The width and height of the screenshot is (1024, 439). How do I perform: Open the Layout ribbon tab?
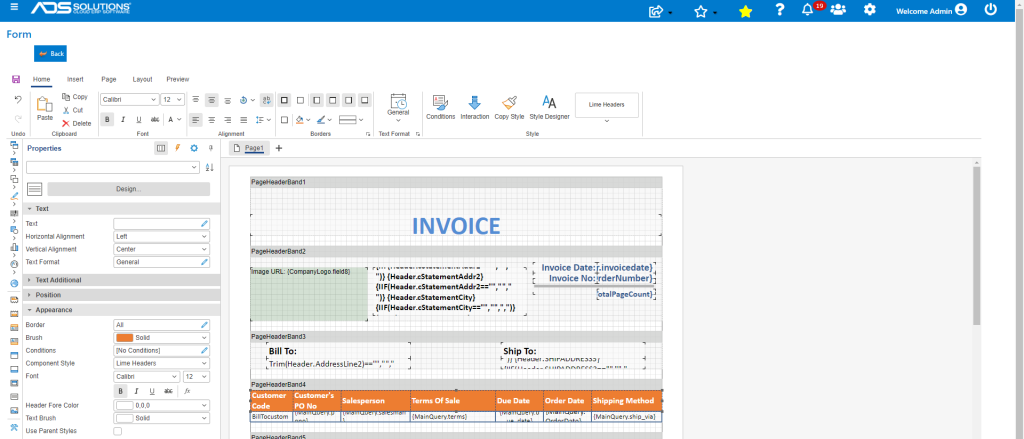(x=142, y=79)
